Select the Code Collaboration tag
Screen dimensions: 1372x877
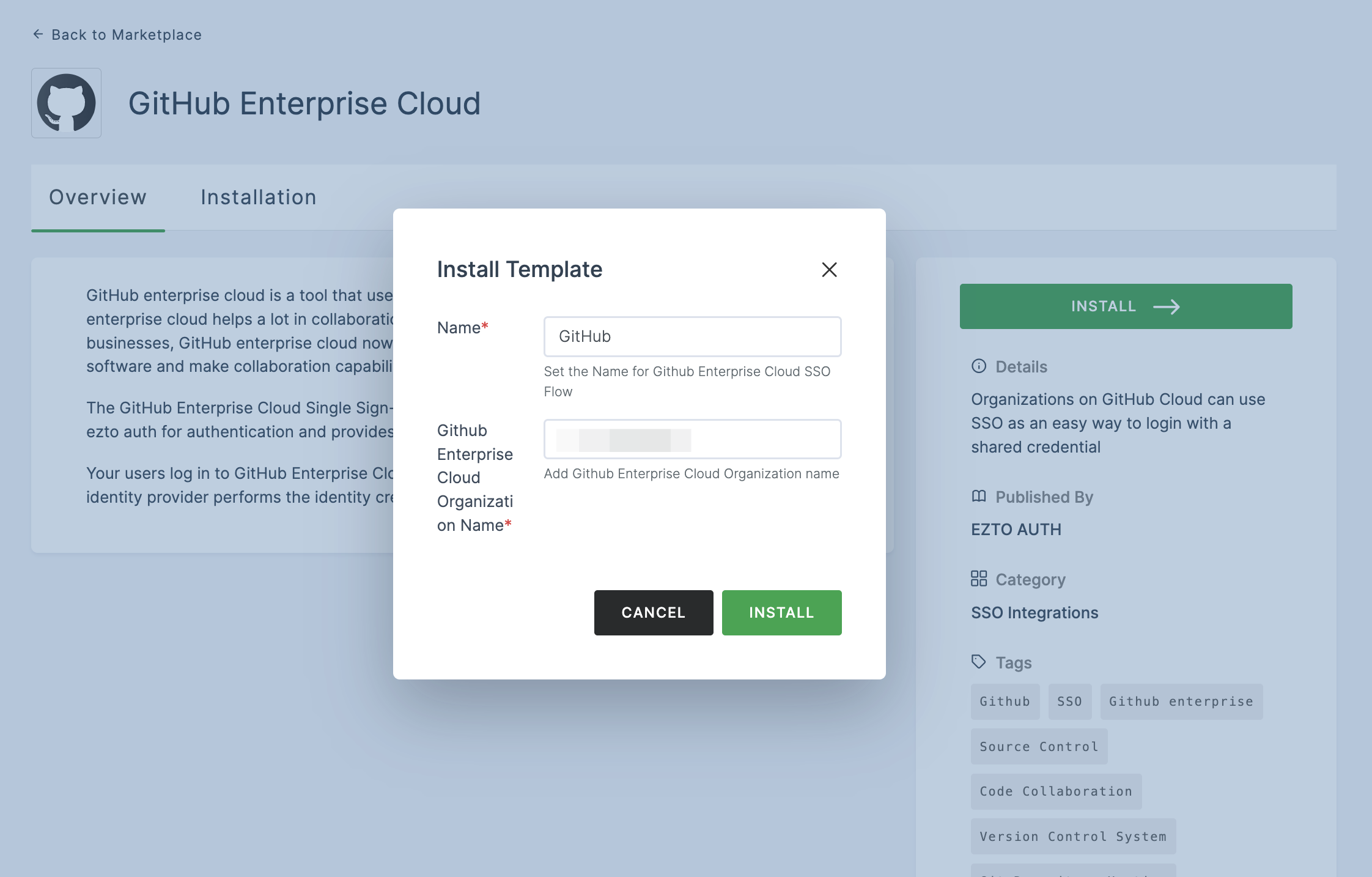[1056, 791]
